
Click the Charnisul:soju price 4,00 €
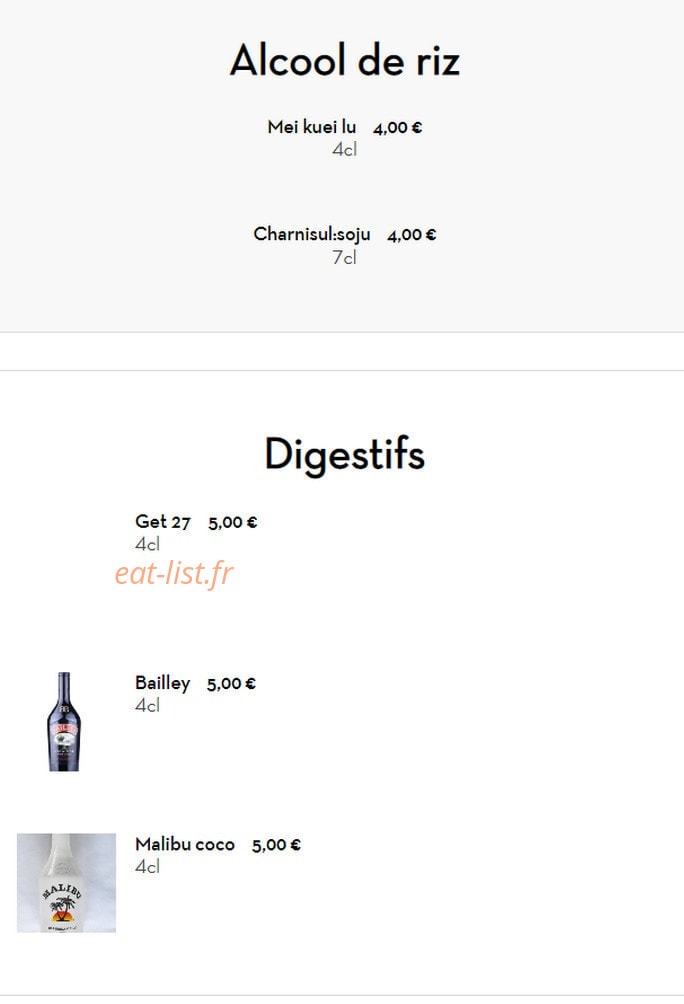[x=412, y=235]
